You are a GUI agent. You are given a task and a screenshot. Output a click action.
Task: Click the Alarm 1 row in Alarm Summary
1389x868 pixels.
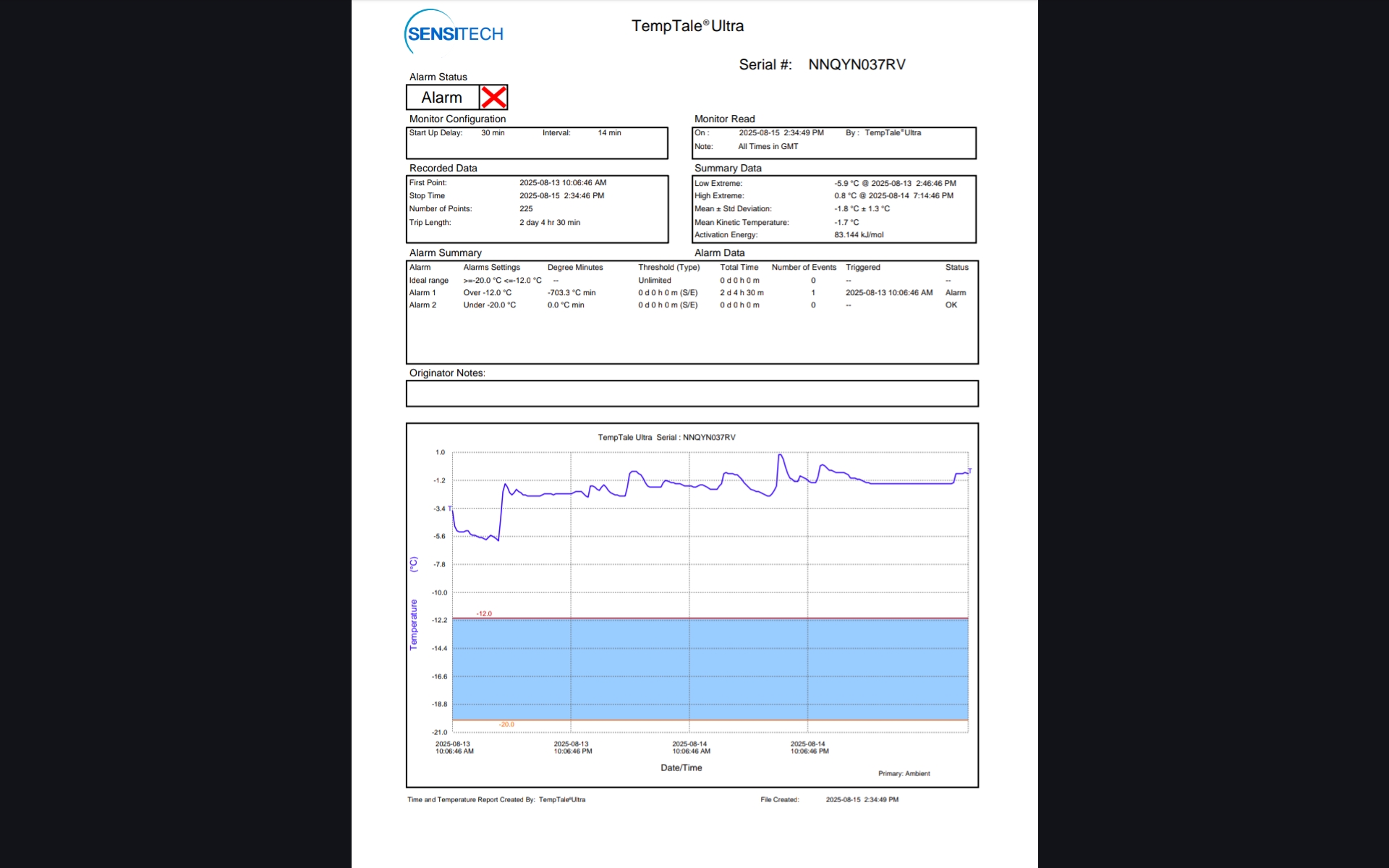point(422,293)
